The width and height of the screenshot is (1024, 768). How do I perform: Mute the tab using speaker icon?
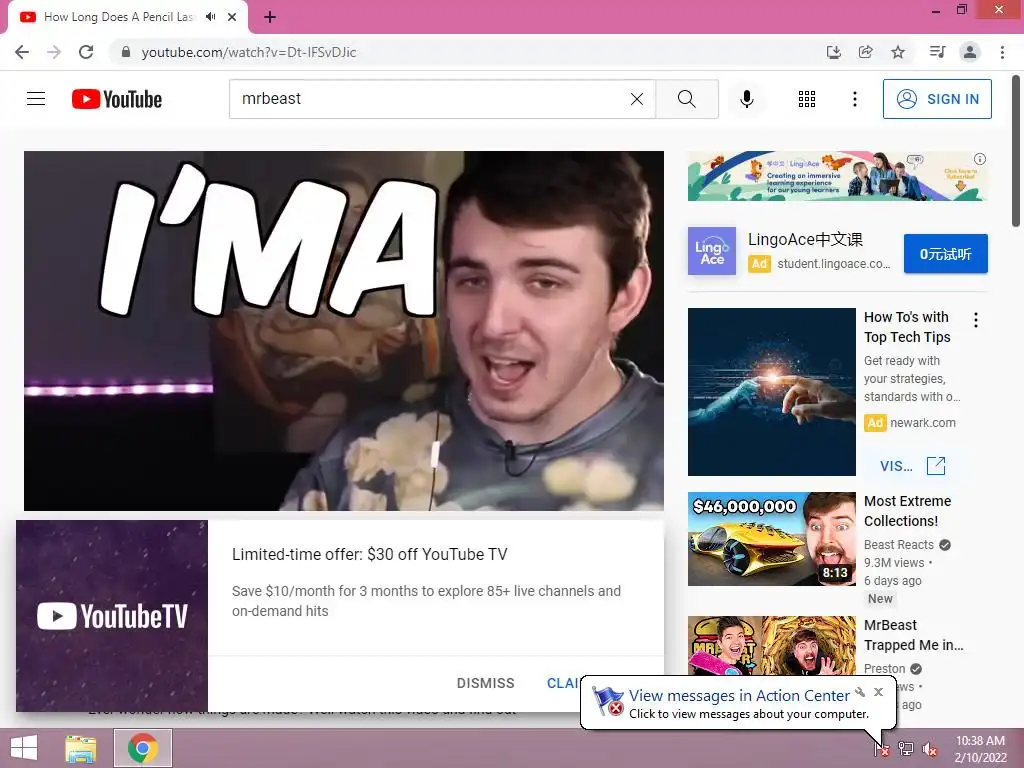[x=210, y=17]
